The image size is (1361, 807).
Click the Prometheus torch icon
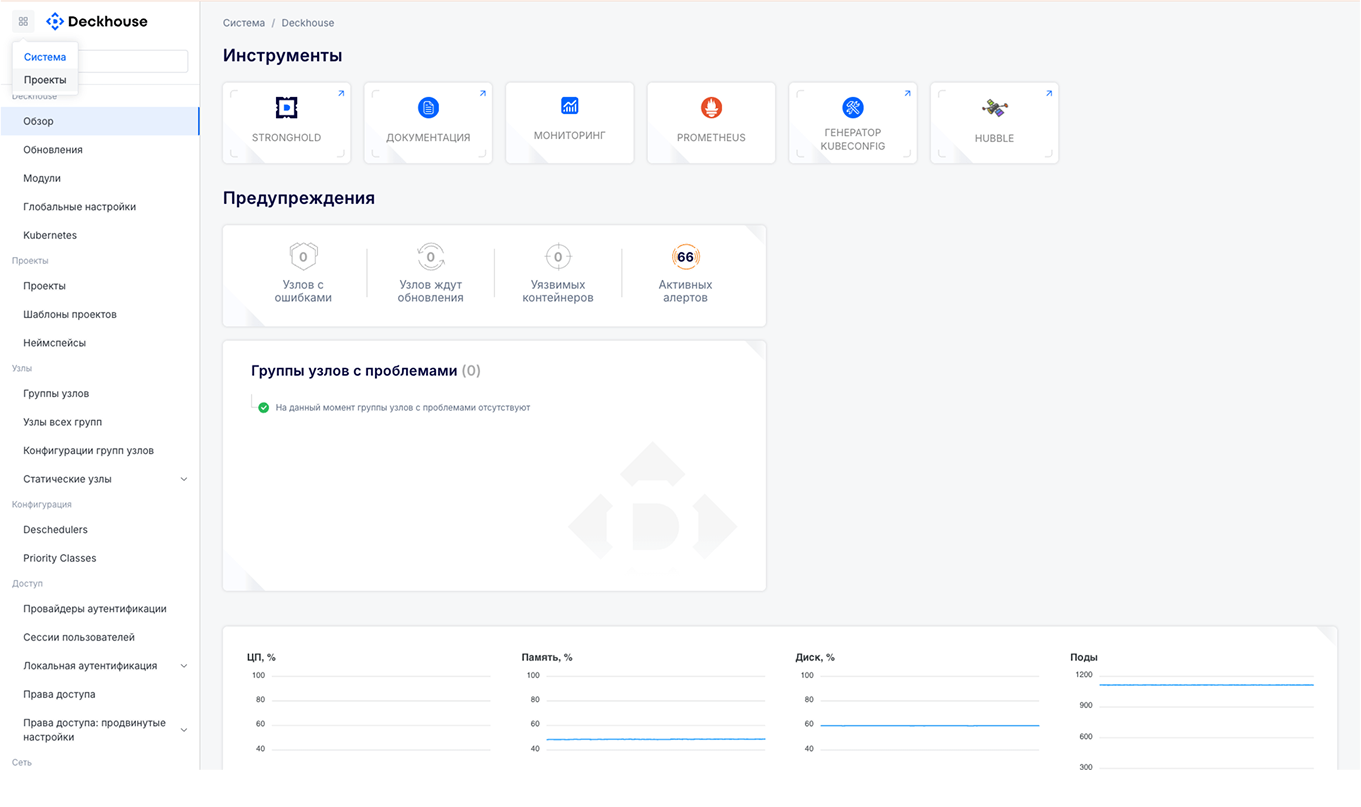coord(711,108)
